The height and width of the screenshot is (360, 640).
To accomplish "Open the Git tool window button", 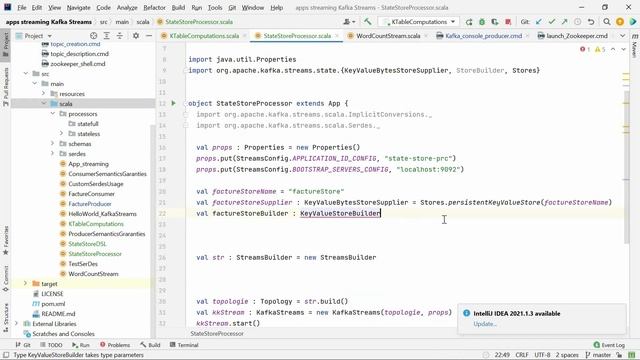I will [x=23, y=345].
